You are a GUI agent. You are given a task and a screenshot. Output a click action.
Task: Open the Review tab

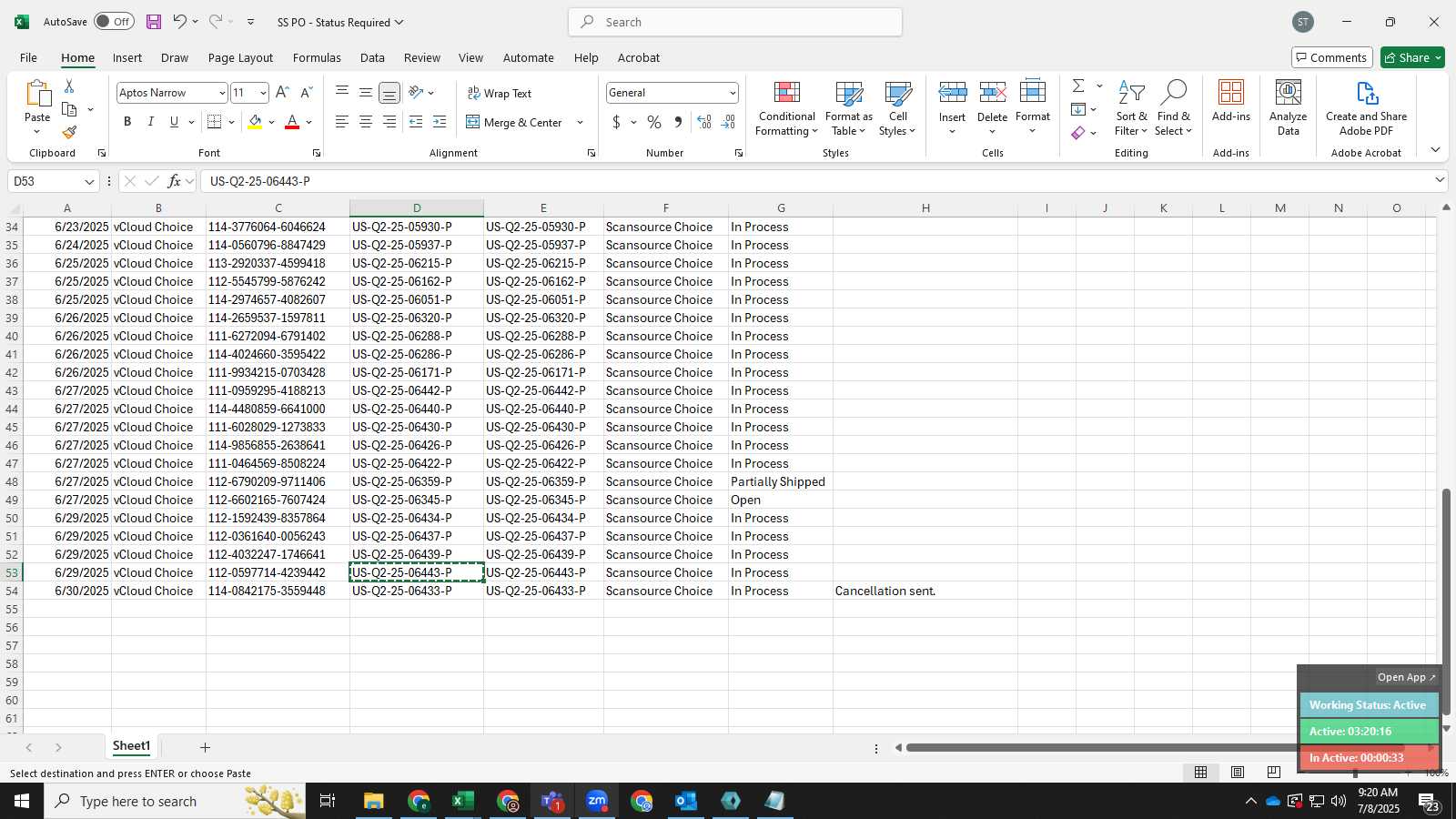pyautogui.click(x=422, y=57)
